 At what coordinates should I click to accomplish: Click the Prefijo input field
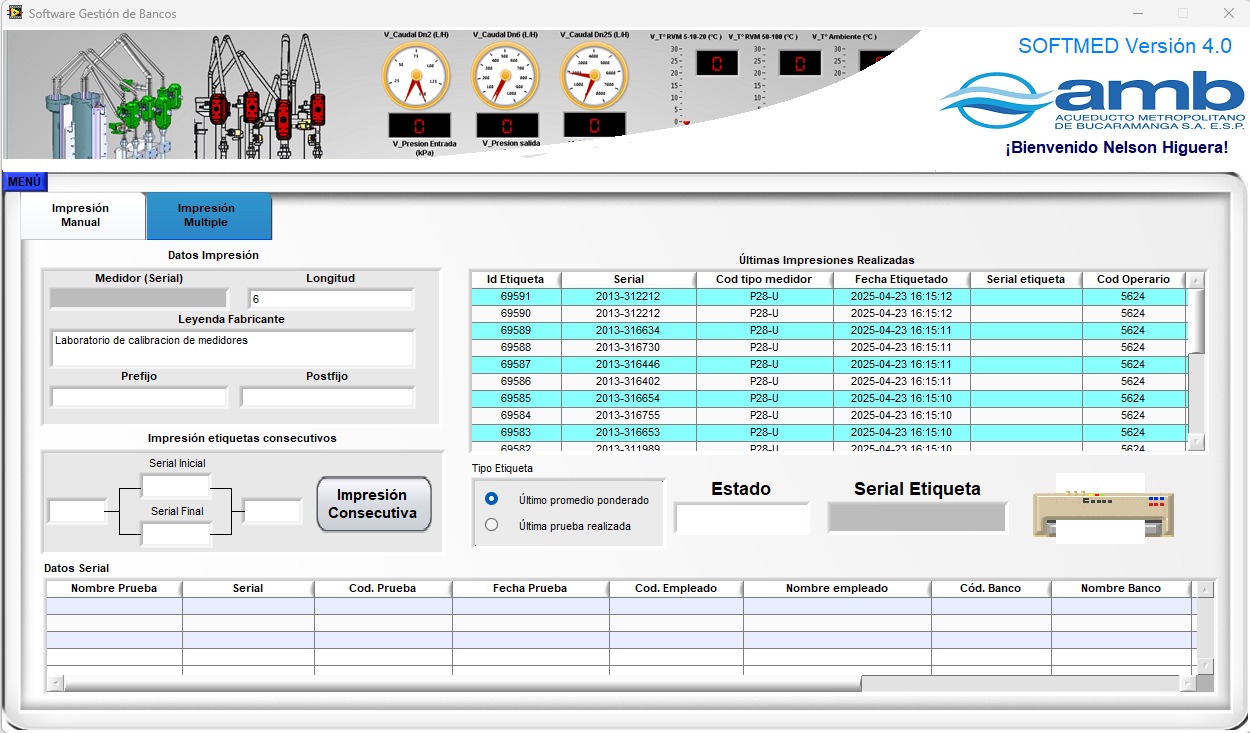tap(139, 397)
